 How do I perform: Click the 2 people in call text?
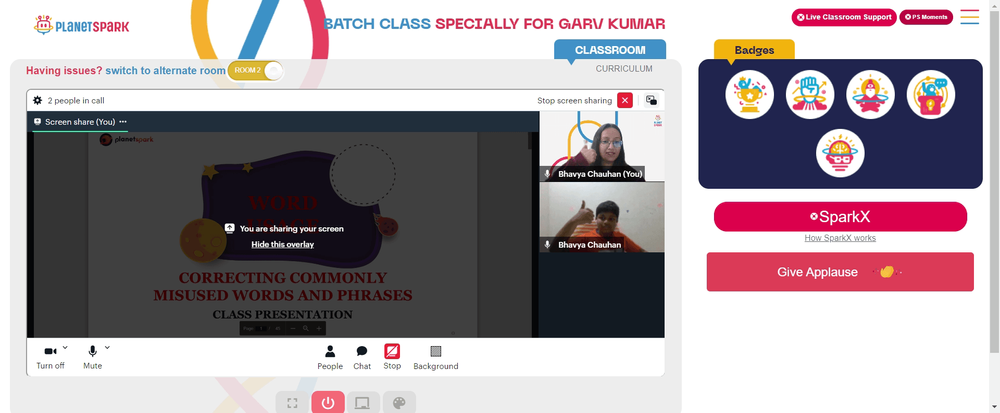pos(76,101)
